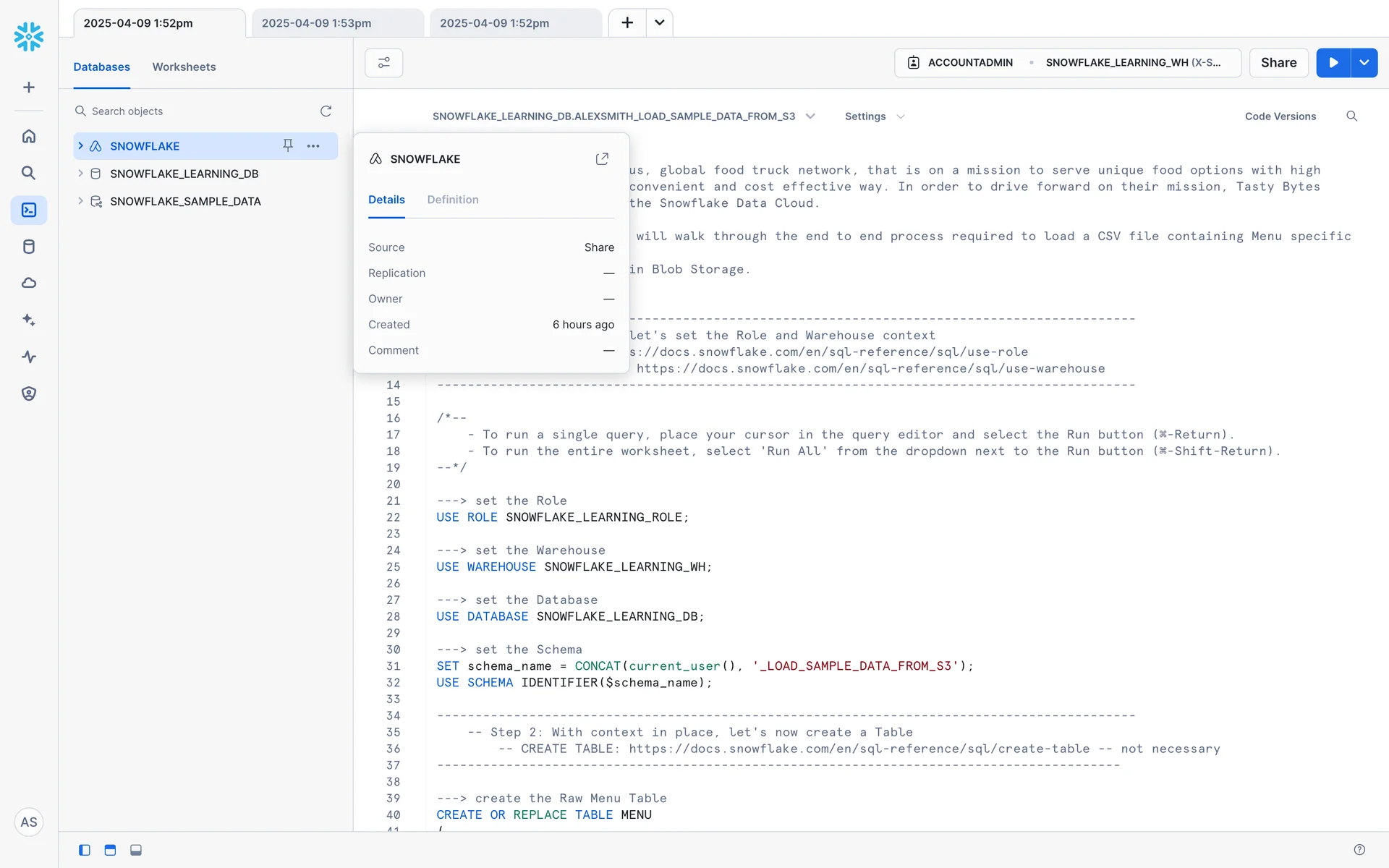Click the Snowflake logo icon

pyautogui.click(x=29, y=36)
